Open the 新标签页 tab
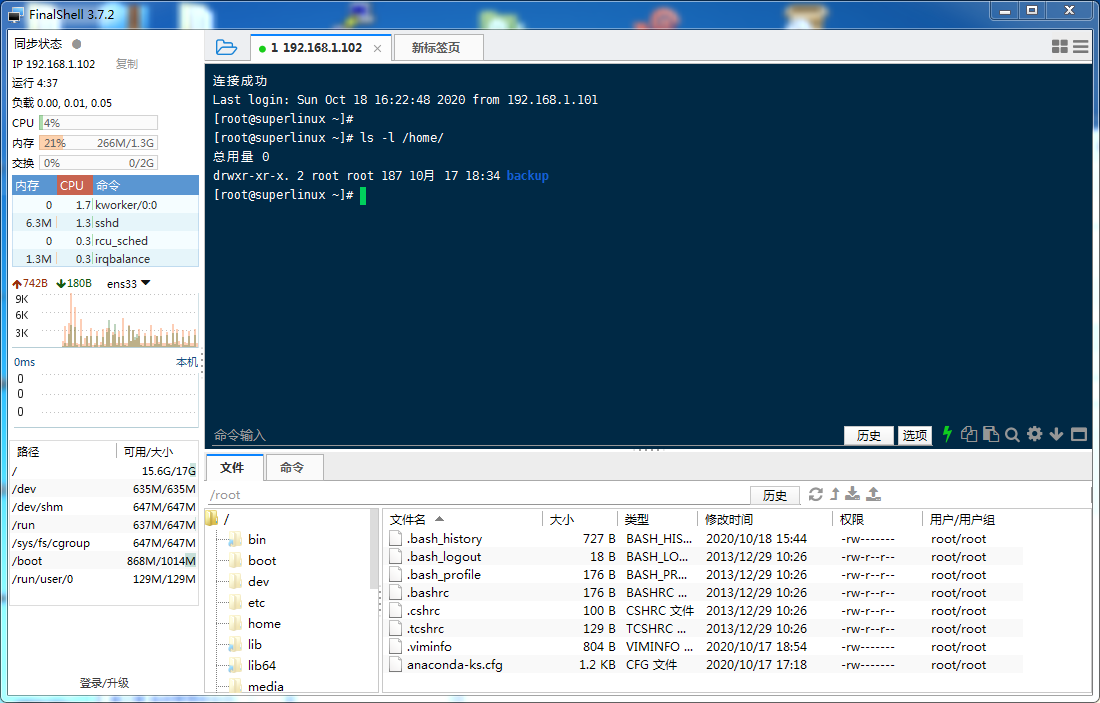Screen dimensions: 1100x703 click(438, 48)
